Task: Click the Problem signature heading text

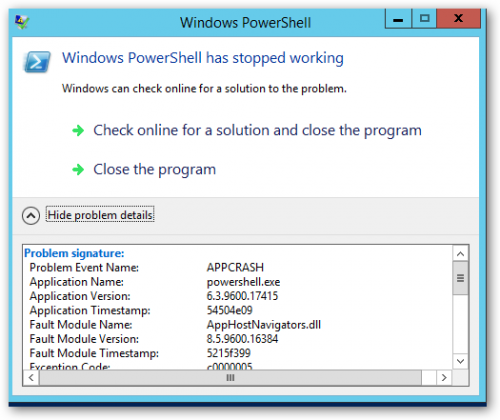Action: (74, 253)
